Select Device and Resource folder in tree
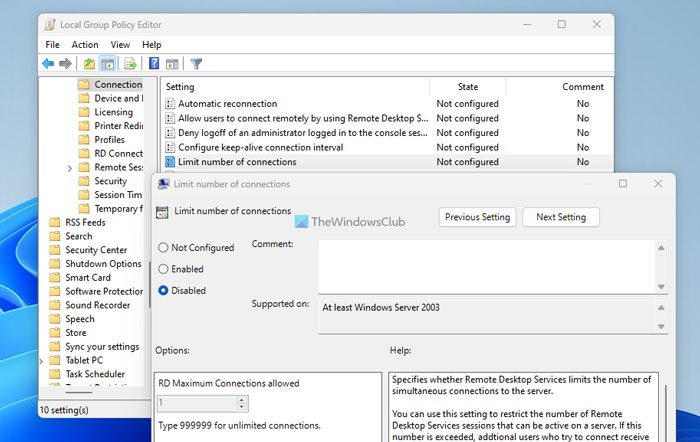The height and width of the screenshot is (442, 700). pos(118,98)
